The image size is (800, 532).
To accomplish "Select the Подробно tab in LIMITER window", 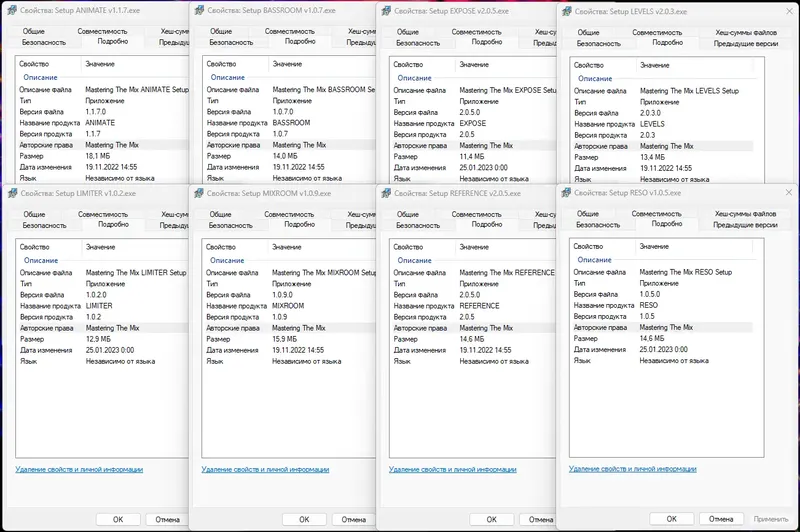I will pos(113,224).
